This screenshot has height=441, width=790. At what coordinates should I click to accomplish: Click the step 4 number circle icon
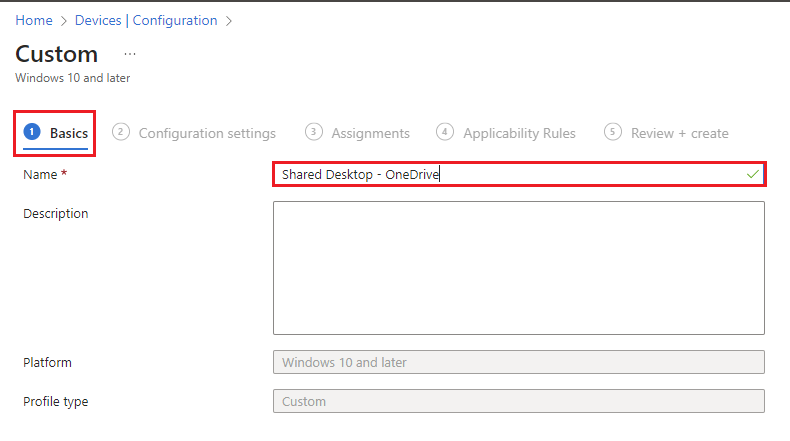445,132
